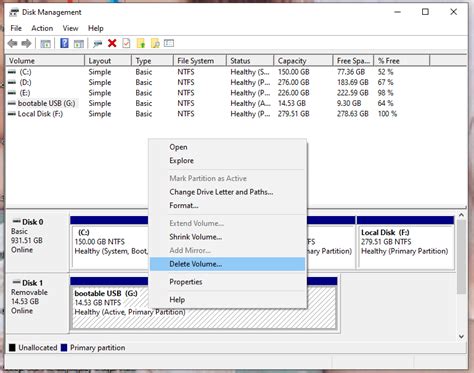Click the Back arrow toolbar icon
Image resolution: width=474 pixels, height=373 pixels.
coord(13,43)
